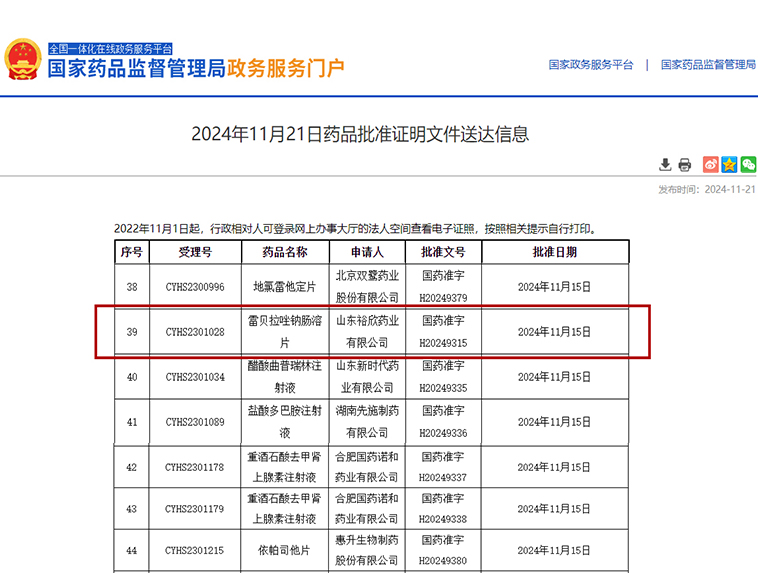Click the national emblem logo
Viewport: 758px width, 573px height.
[23, 60]
